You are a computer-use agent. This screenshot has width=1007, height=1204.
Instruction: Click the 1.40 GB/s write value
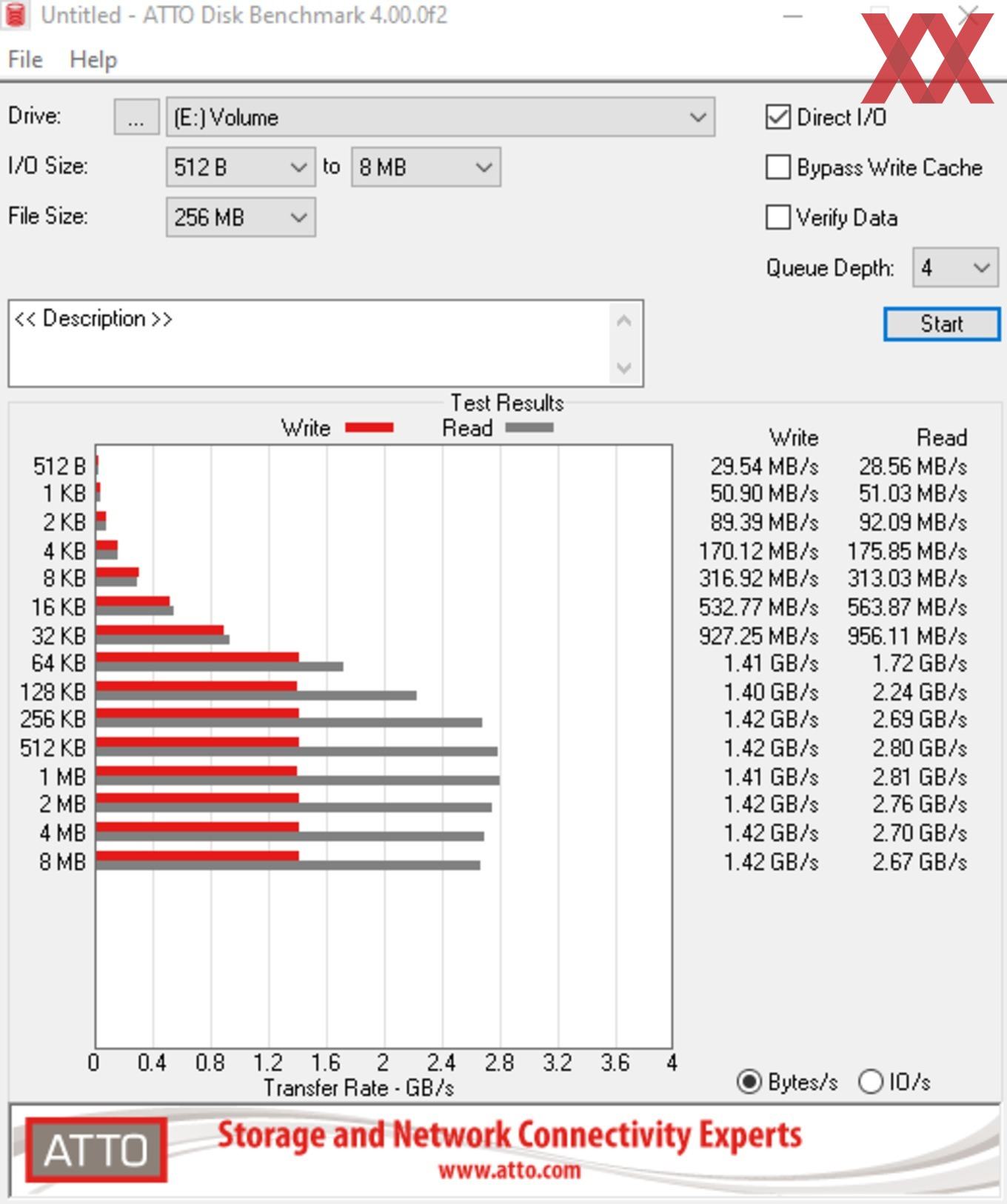point(771,692)
